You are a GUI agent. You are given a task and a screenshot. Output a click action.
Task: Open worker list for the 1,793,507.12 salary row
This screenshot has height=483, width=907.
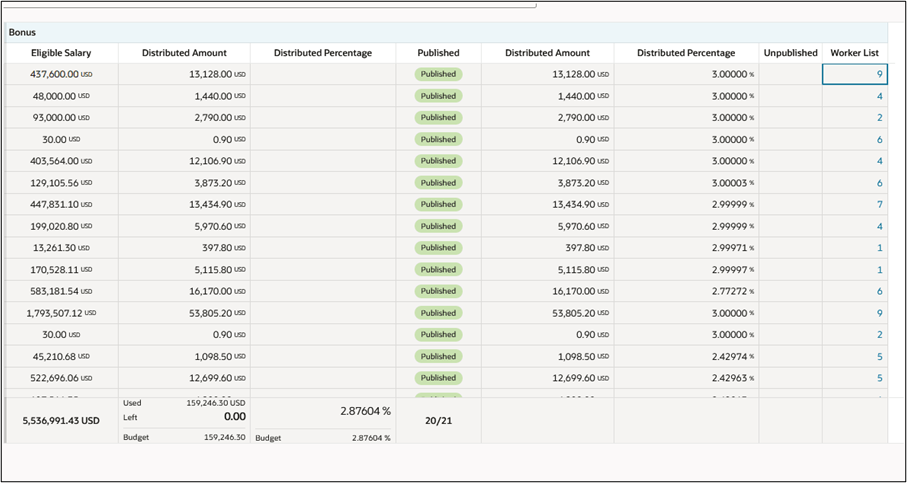tap(879, 313)
